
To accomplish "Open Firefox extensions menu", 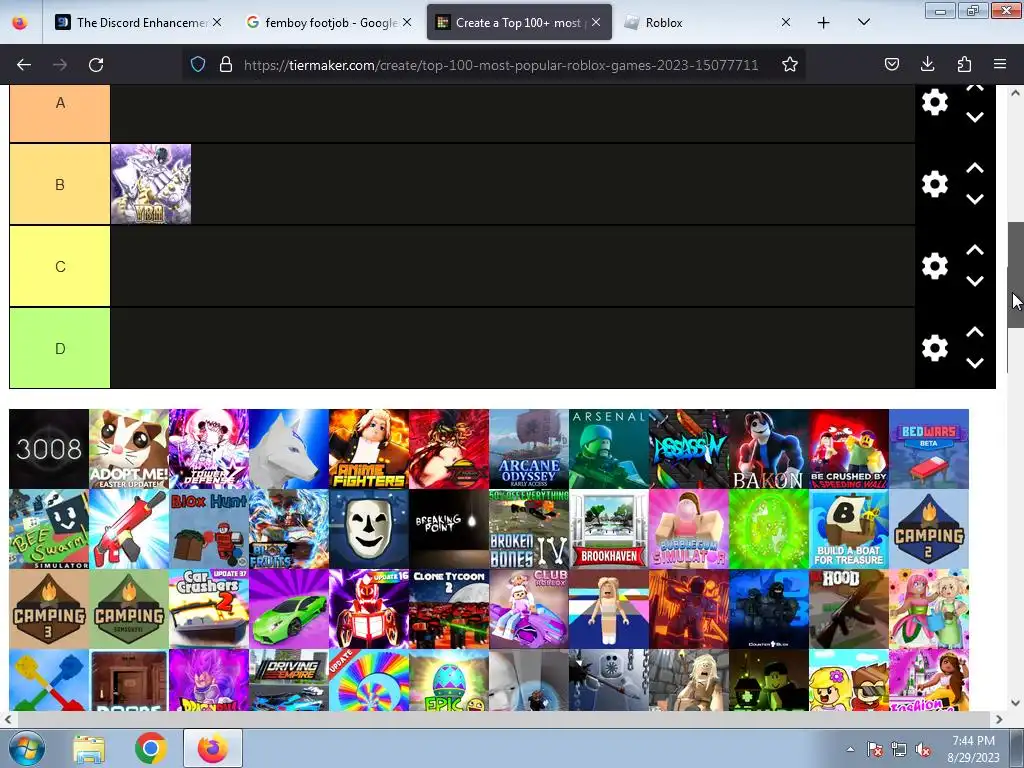I will pyautogui.click(x=964, y=64).
